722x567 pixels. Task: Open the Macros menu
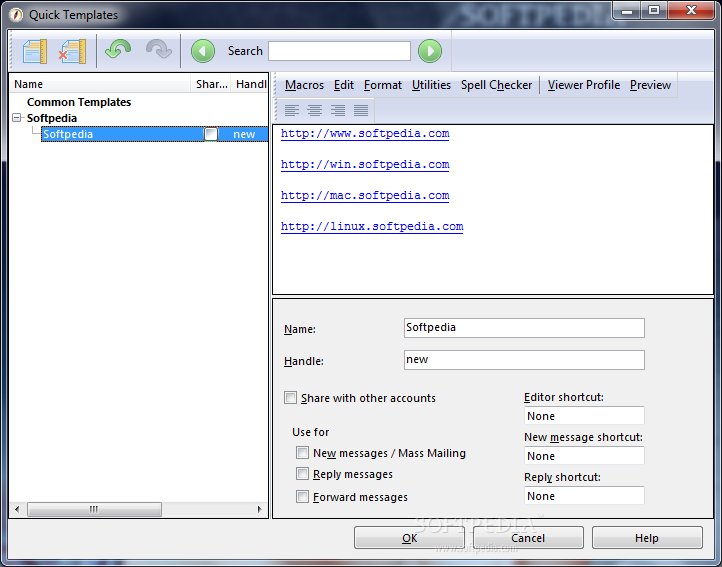click(304, 85)
